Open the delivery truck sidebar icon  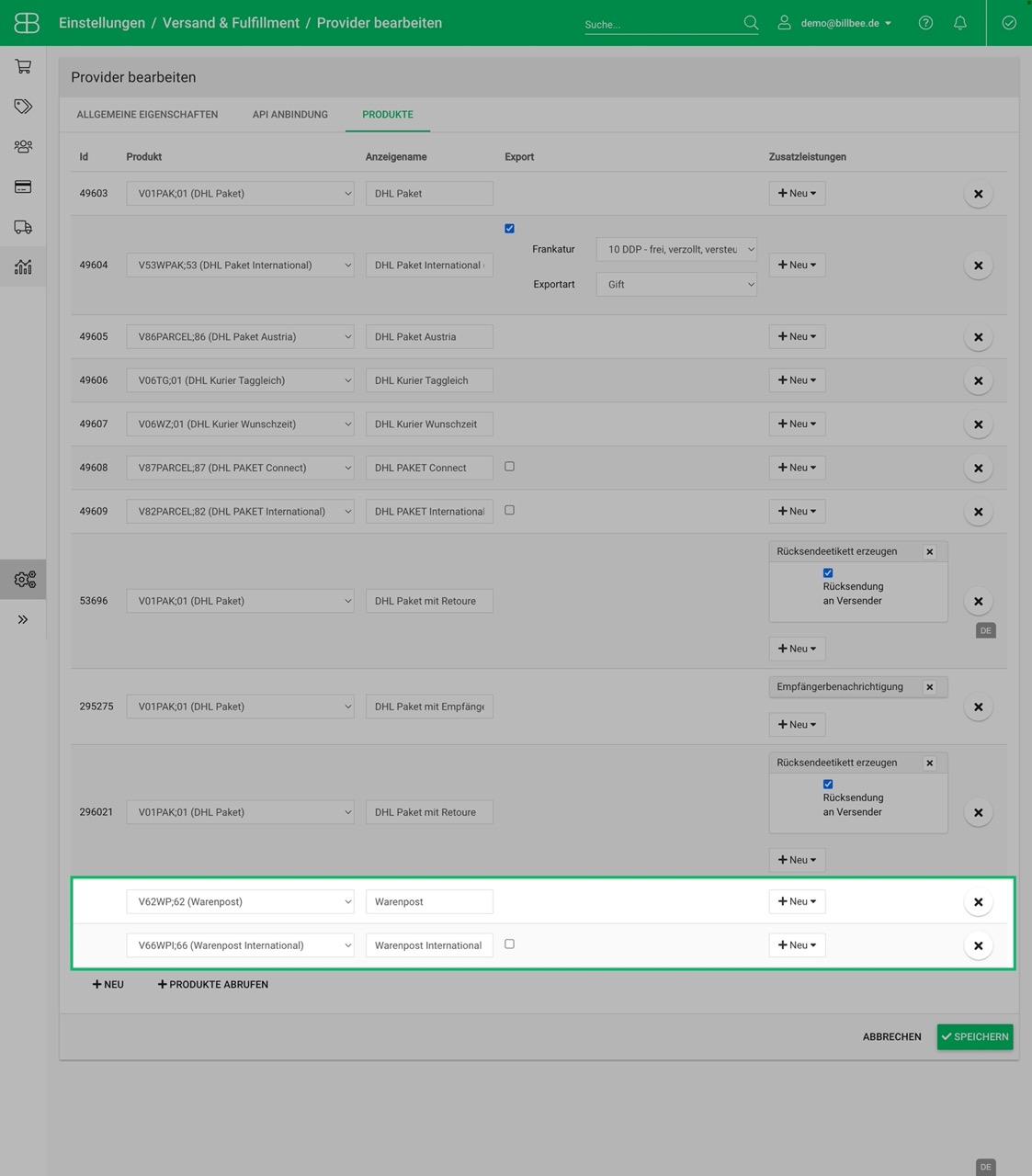23,227
